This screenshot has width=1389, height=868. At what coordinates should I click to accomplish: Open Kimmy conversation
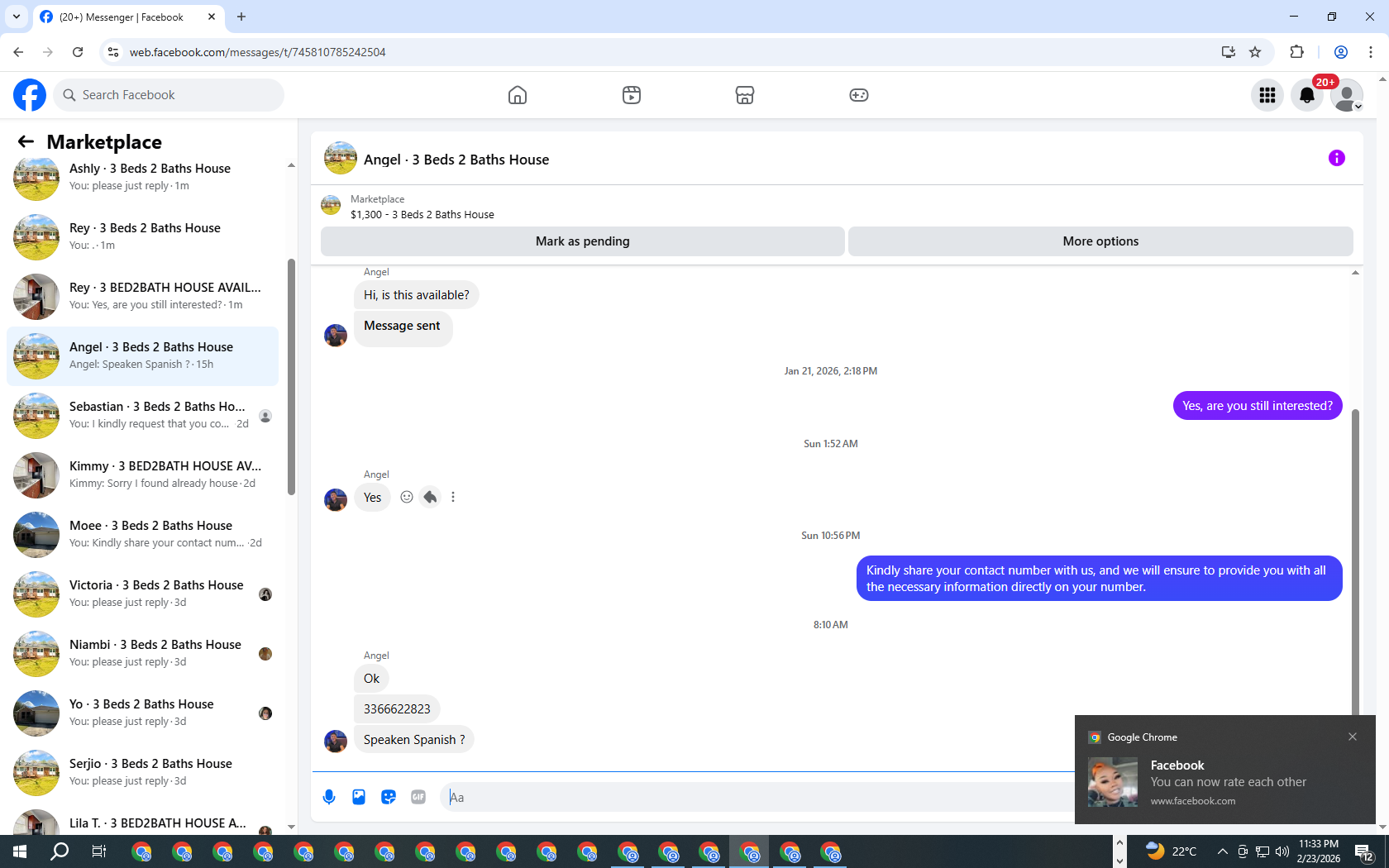coord(142,475)
